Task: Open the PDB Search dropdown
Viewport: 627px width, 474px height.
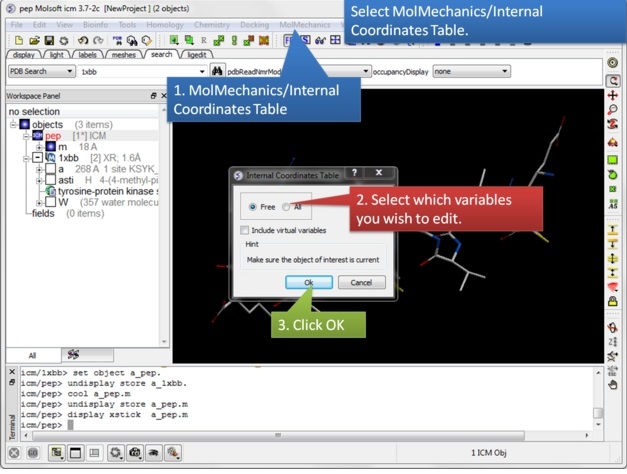Action: [x=41, y=72]
